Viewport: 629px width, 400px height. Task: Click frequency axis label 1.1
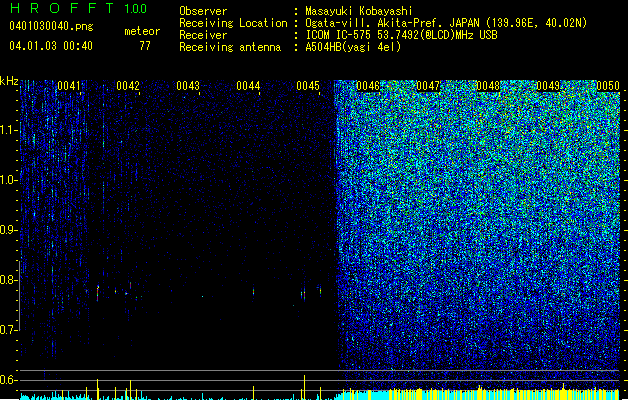click(x=9, y=130)
